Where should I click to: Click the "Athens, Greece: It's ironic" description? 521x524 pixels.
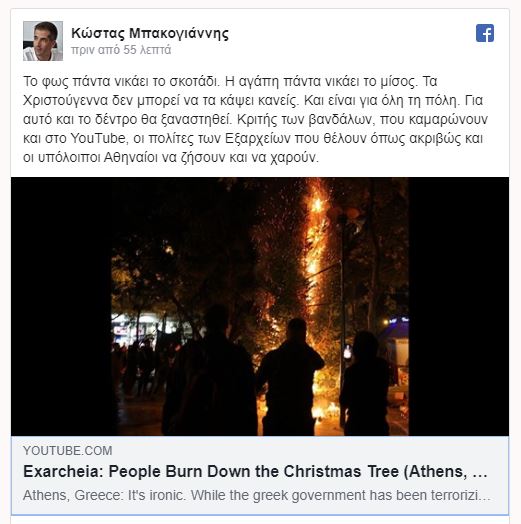(x=256, y=495)
